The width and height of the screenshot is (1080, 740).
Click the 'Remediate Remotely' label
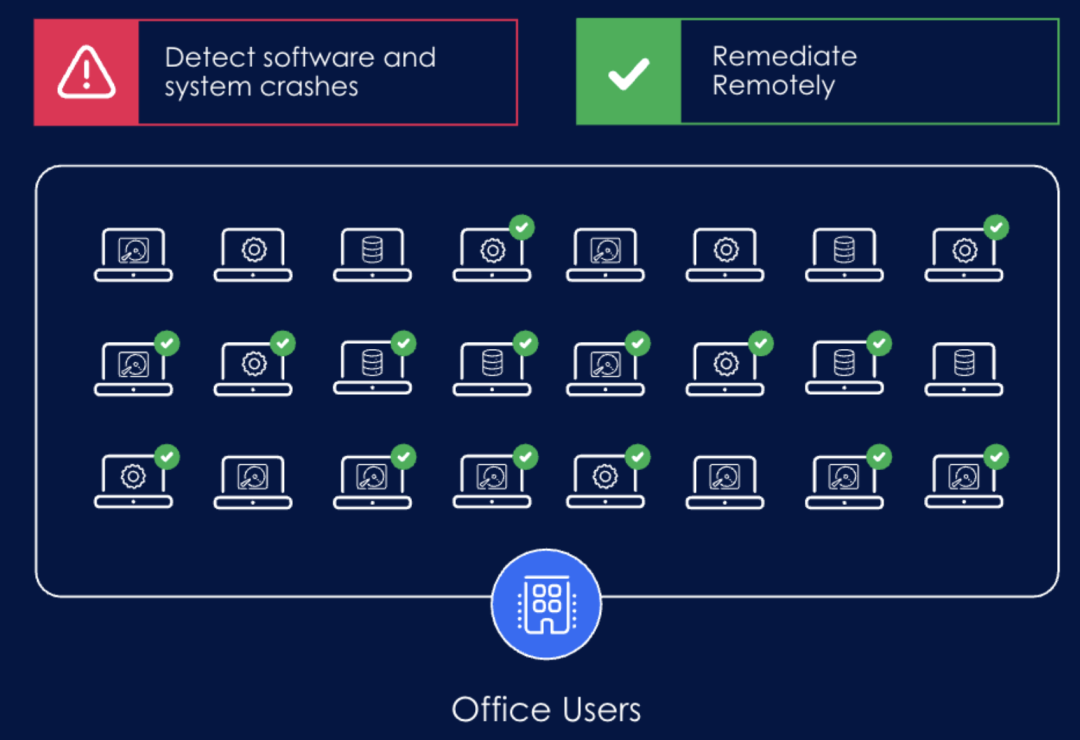(x=784, y=71)
